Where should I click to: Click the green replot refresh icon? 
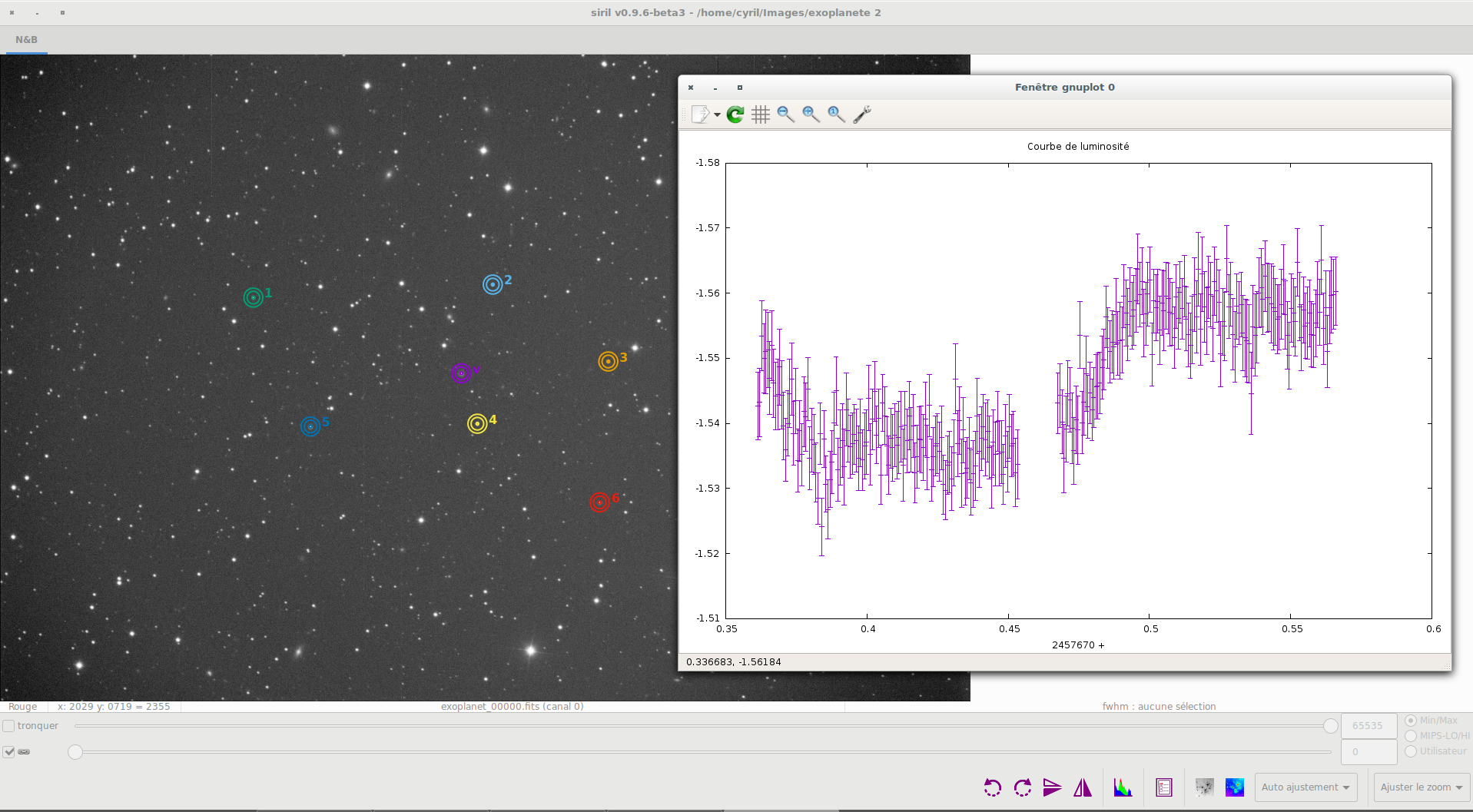click(735, 114)
